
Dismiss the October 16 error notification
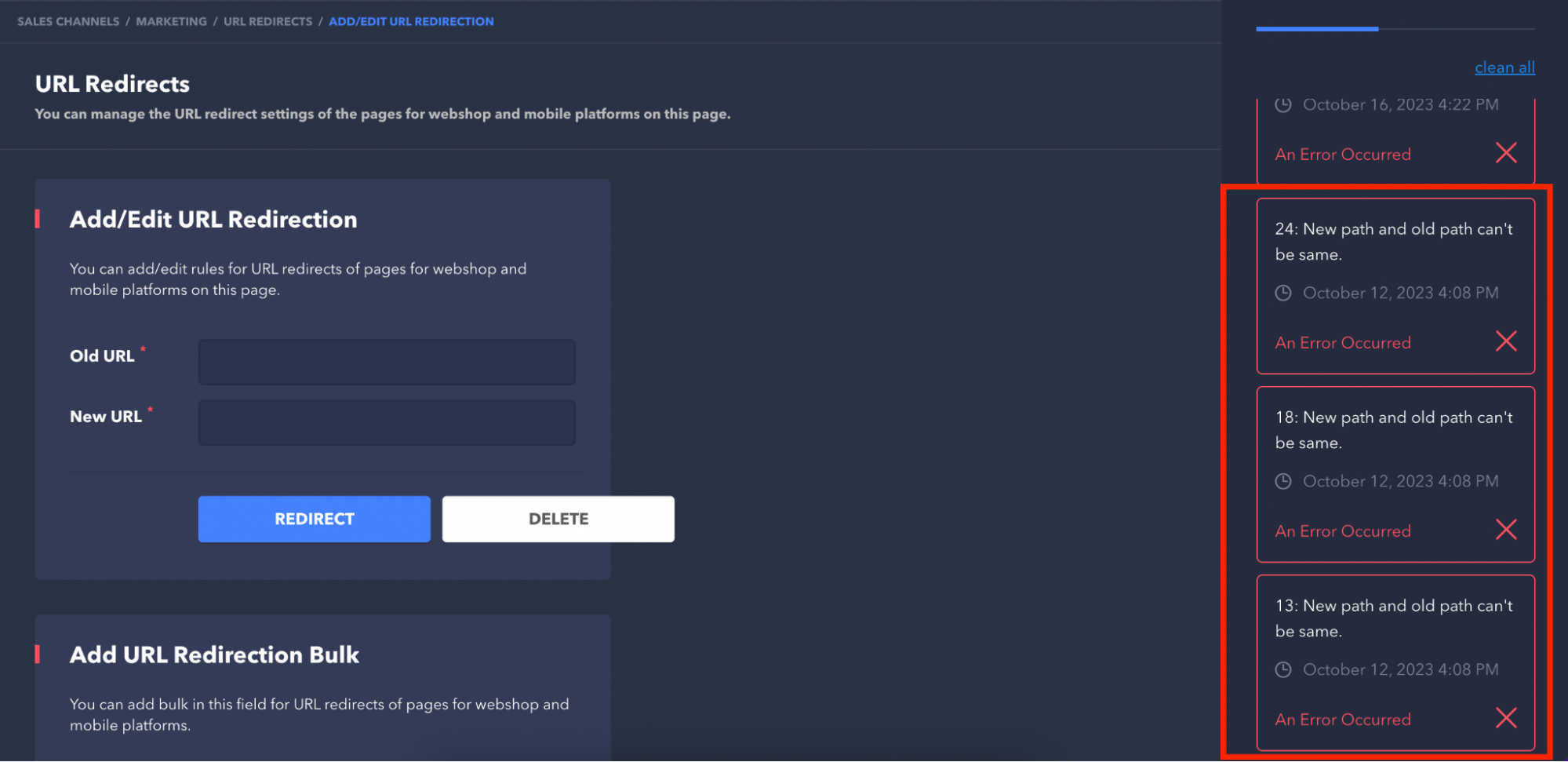[x=1505, y=153]
